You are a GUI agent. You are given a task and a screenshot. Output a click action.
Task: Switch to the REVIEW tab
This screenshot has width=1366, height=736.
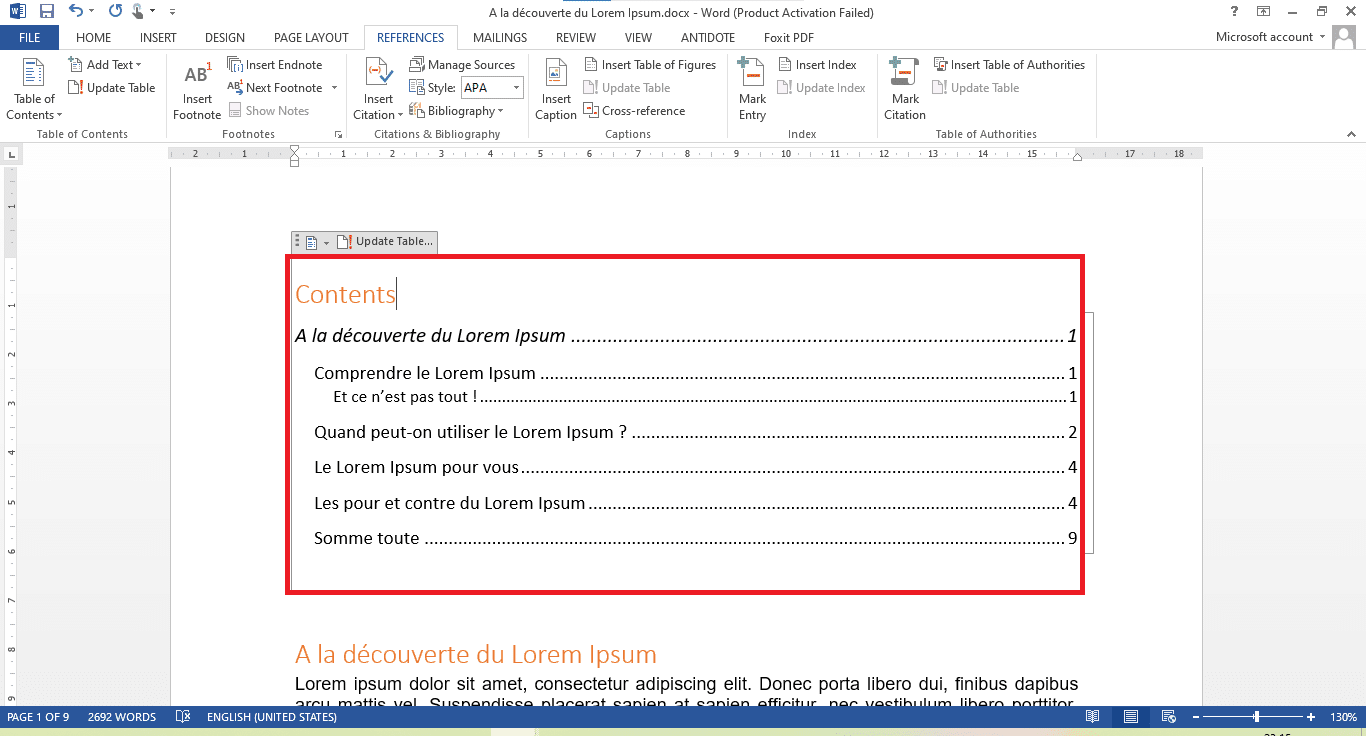[576, 38]
